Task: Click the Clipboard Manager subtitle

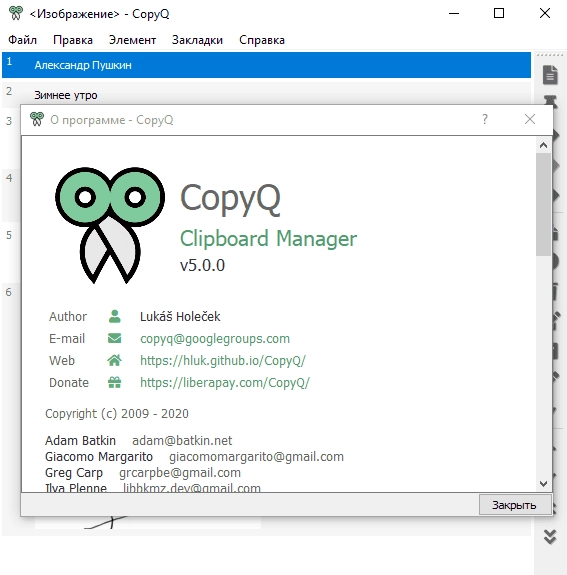Action: [268, 238]
